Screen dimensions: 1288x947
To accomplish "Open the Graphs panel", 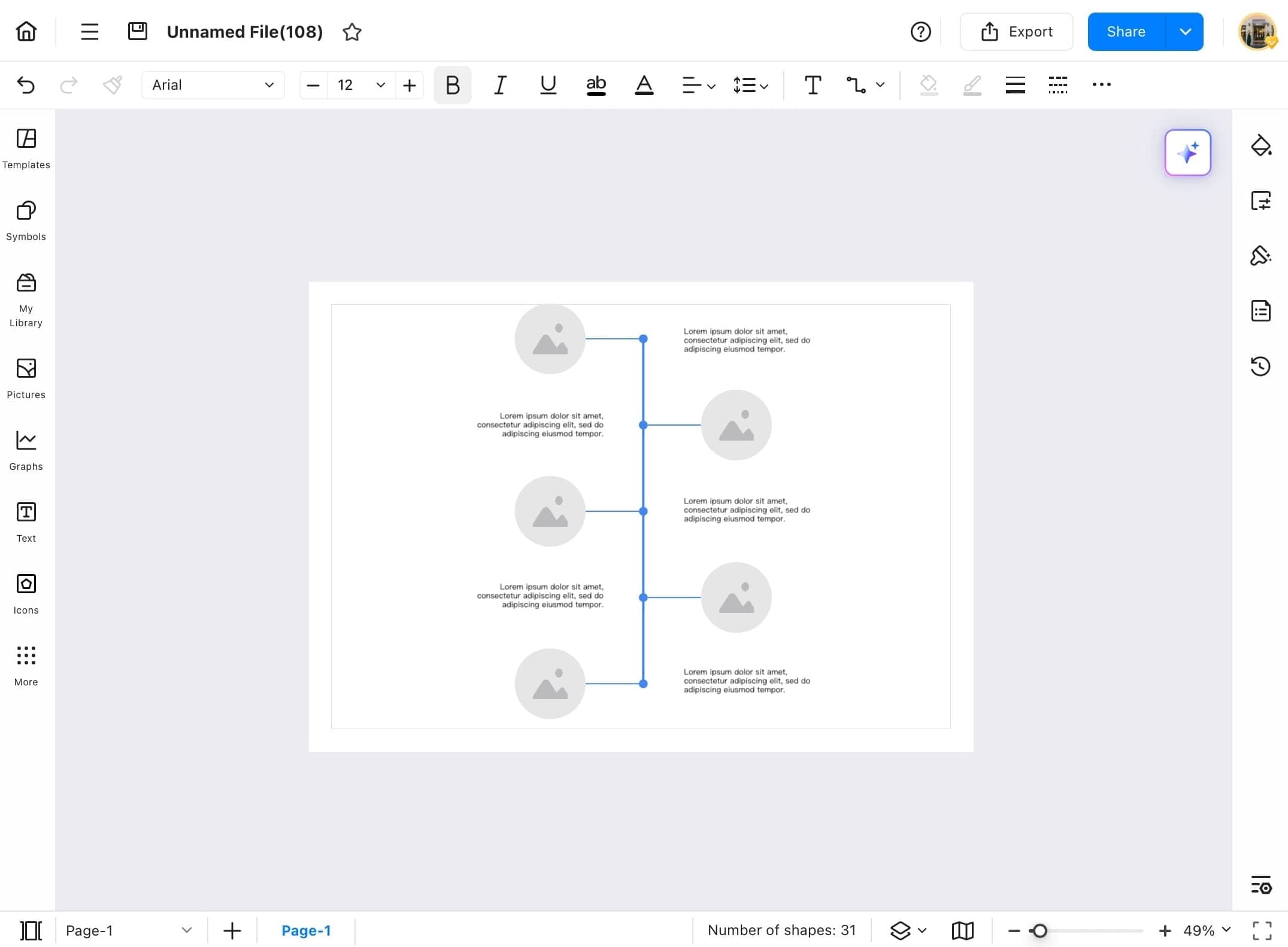I will [x=26, y=449].
